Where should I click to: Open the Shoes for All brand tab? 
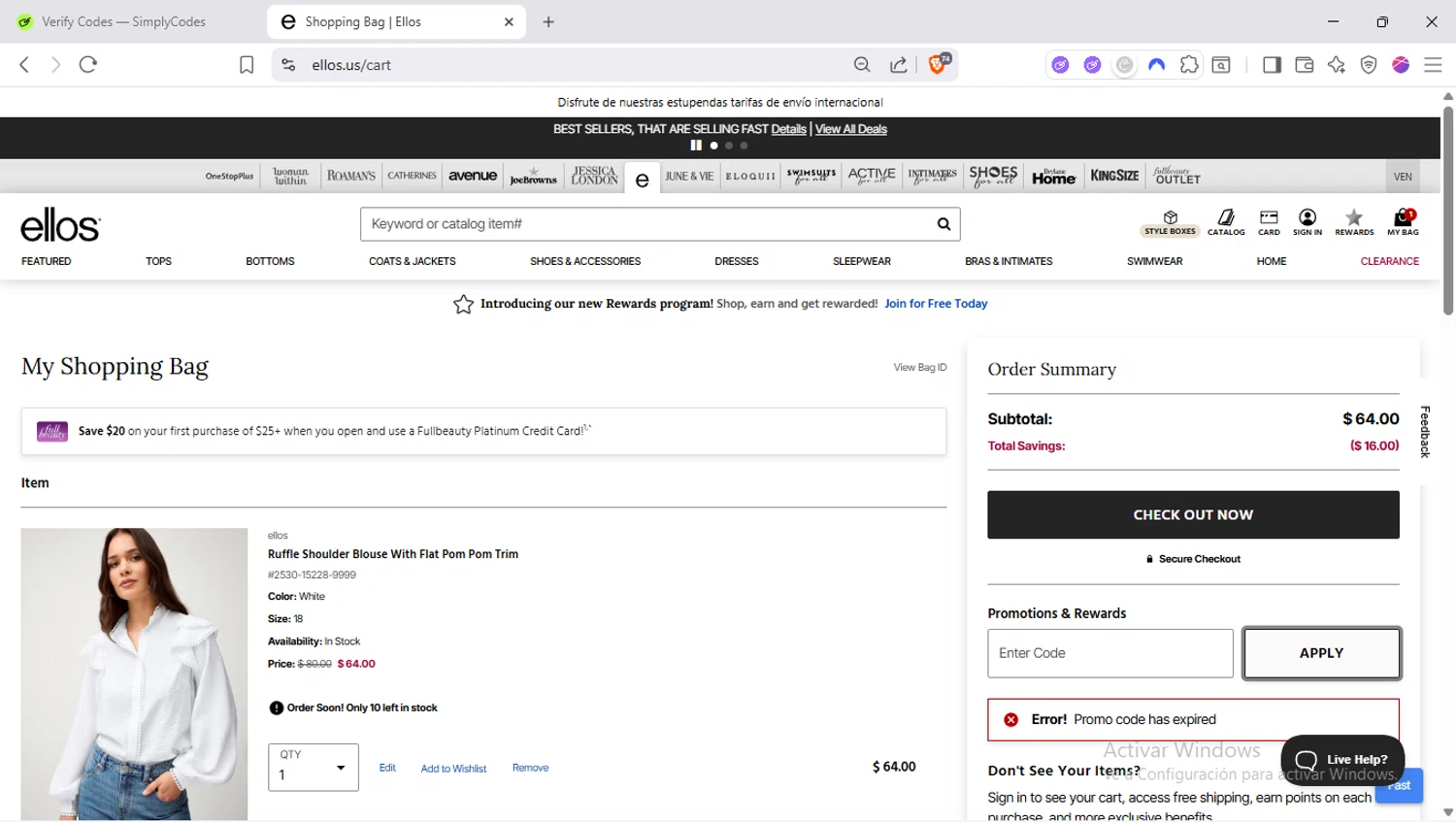[x=993, y=176]
